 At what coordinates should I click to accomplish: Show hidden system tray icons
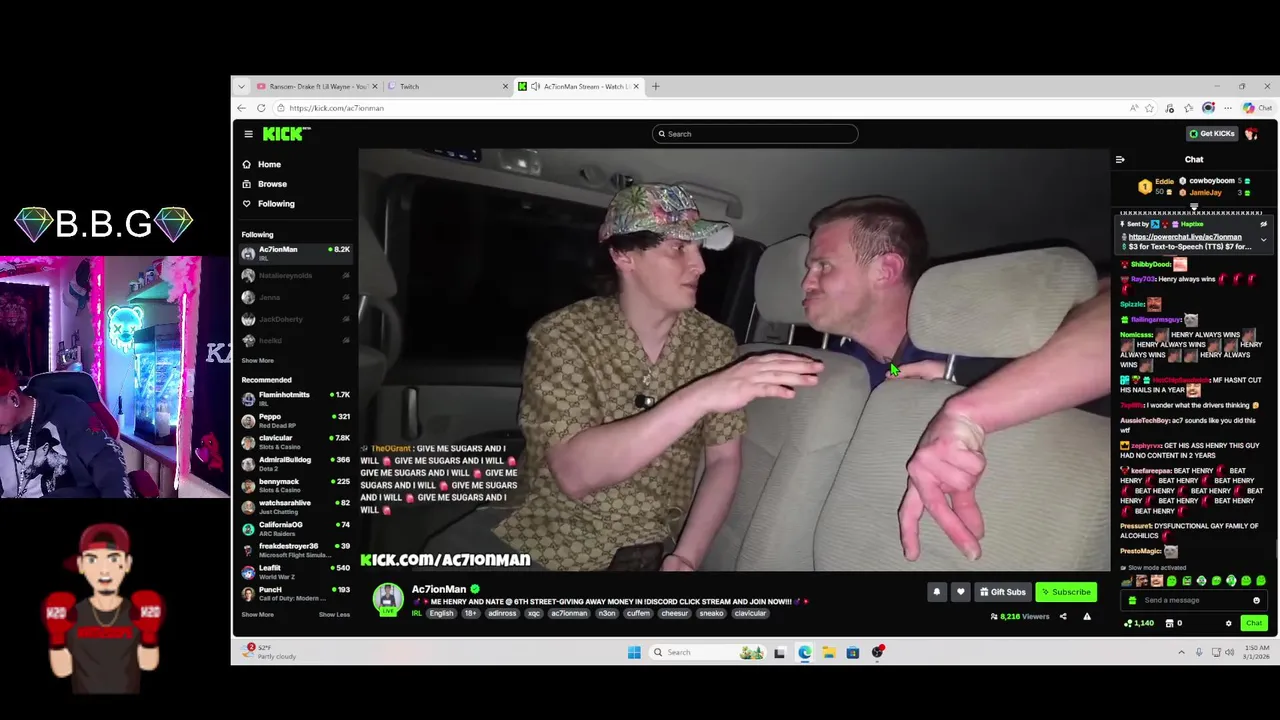tap(1181, 653)
